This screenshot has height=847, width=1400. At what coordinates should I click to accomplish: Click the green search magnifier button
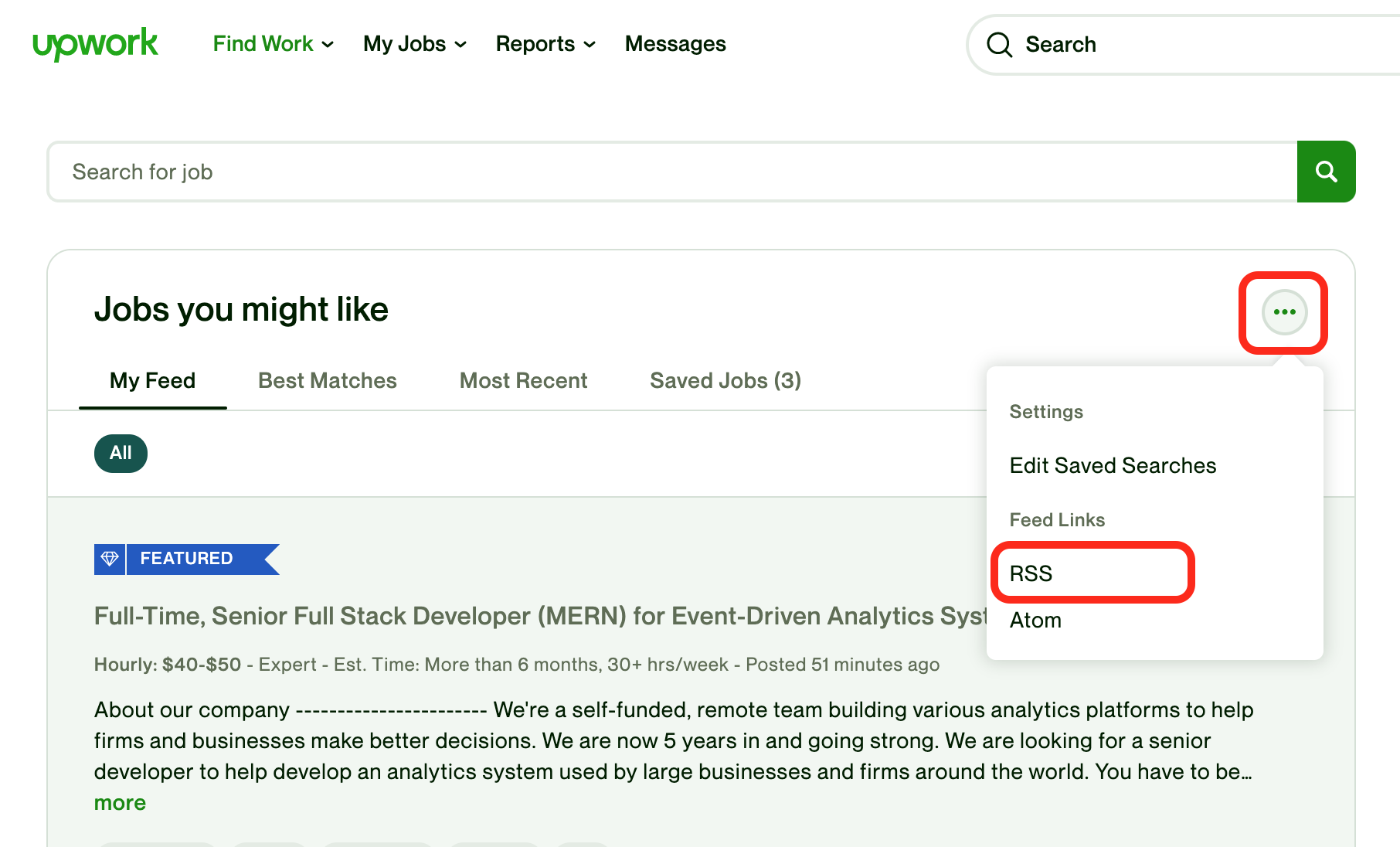pos(1326,172)
